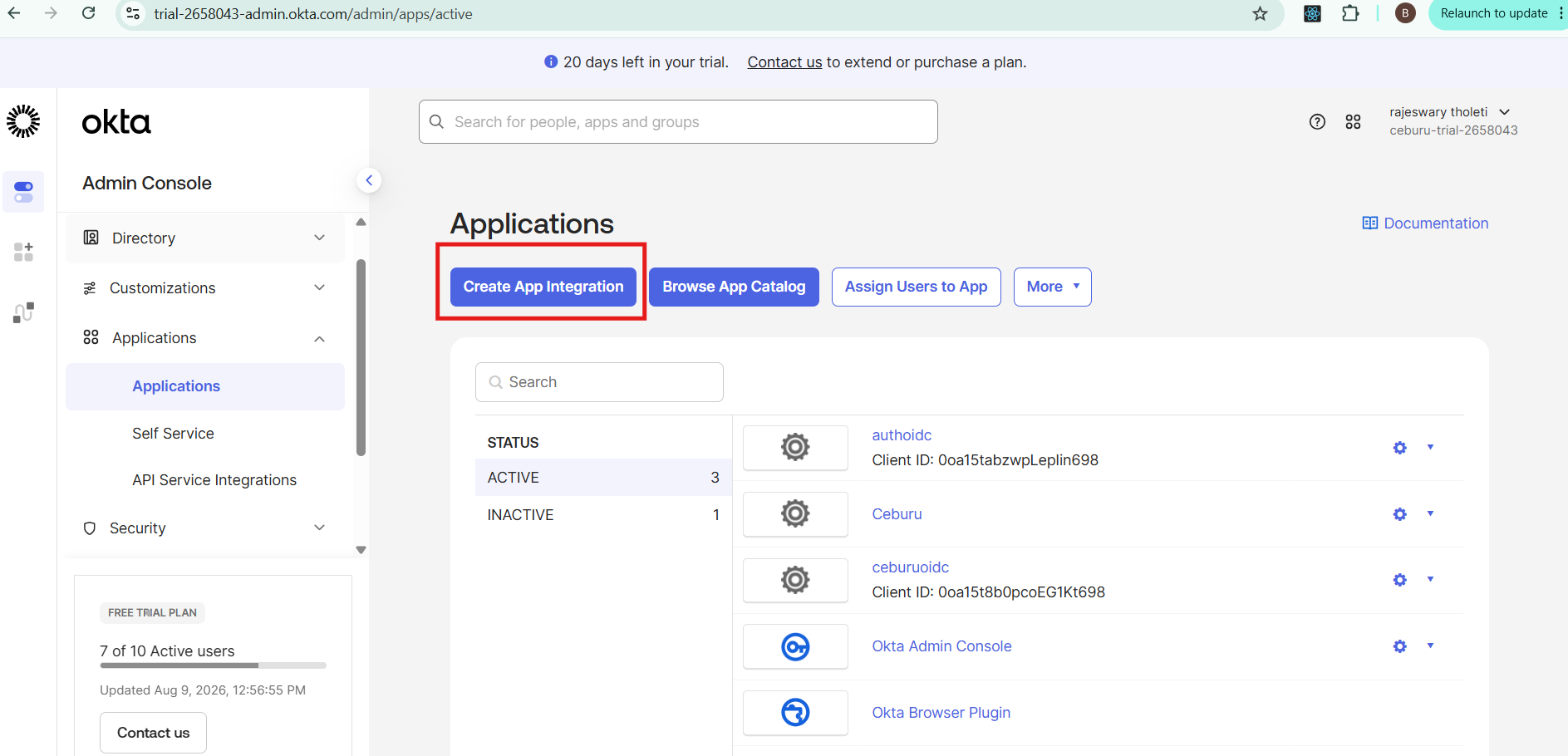Open the dropdown arrow for authoidc row
1568x756 pixels.
(x=1430, y=447)
